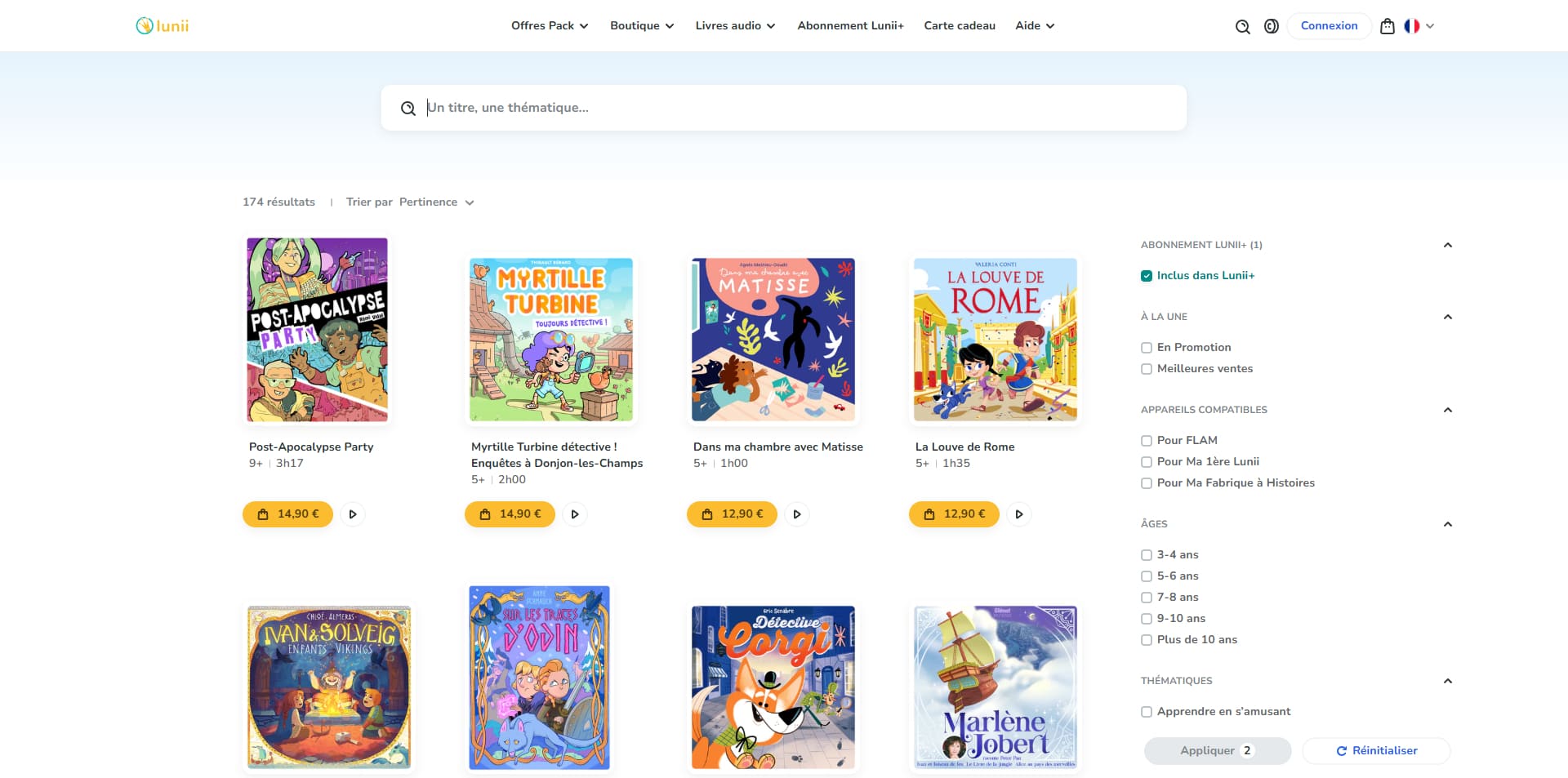Collapse the APPAREILS COMPATIBLES section
1568x778 pixels.
1447,410
